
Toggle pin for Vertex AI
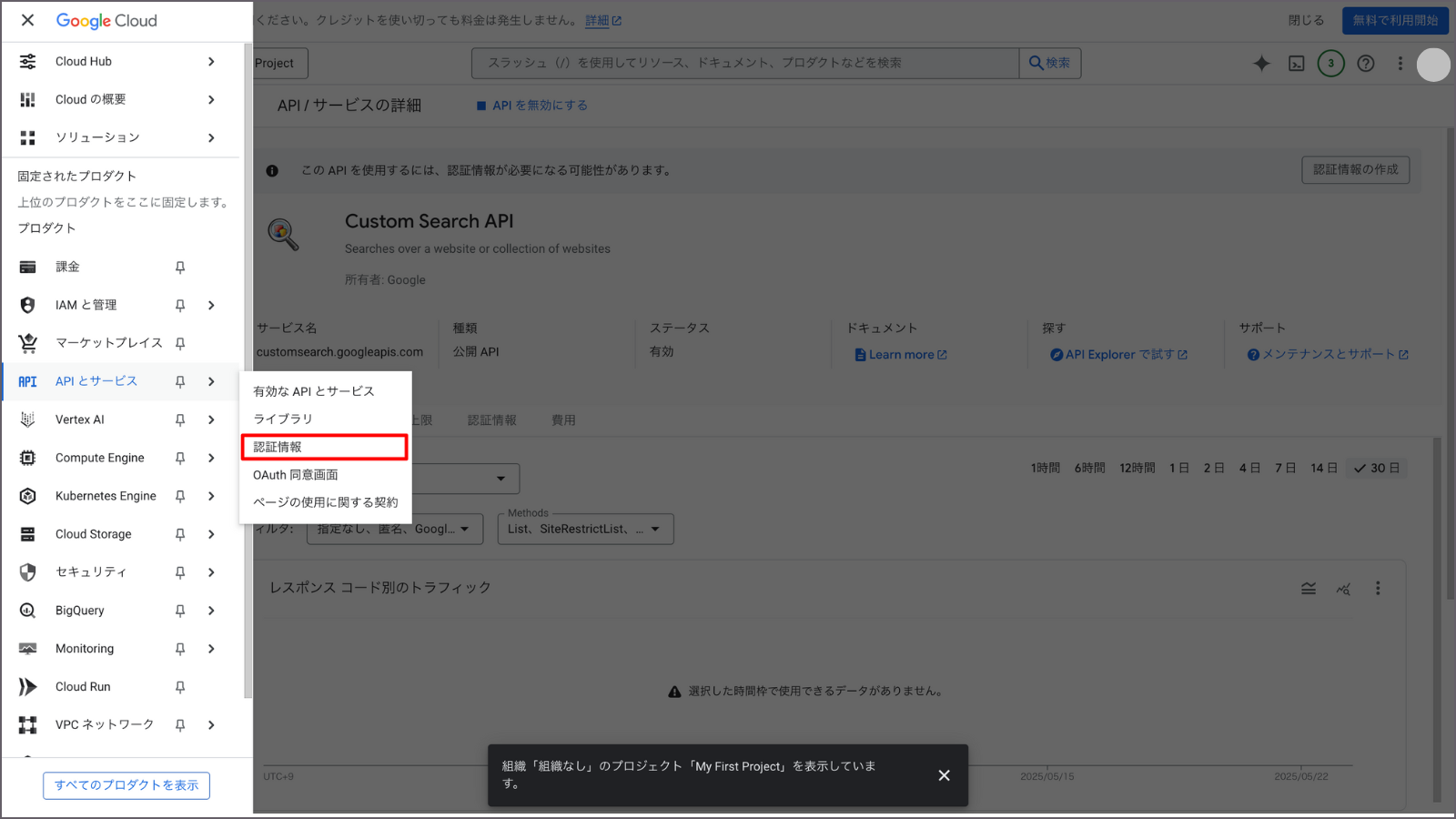[180, 420]
